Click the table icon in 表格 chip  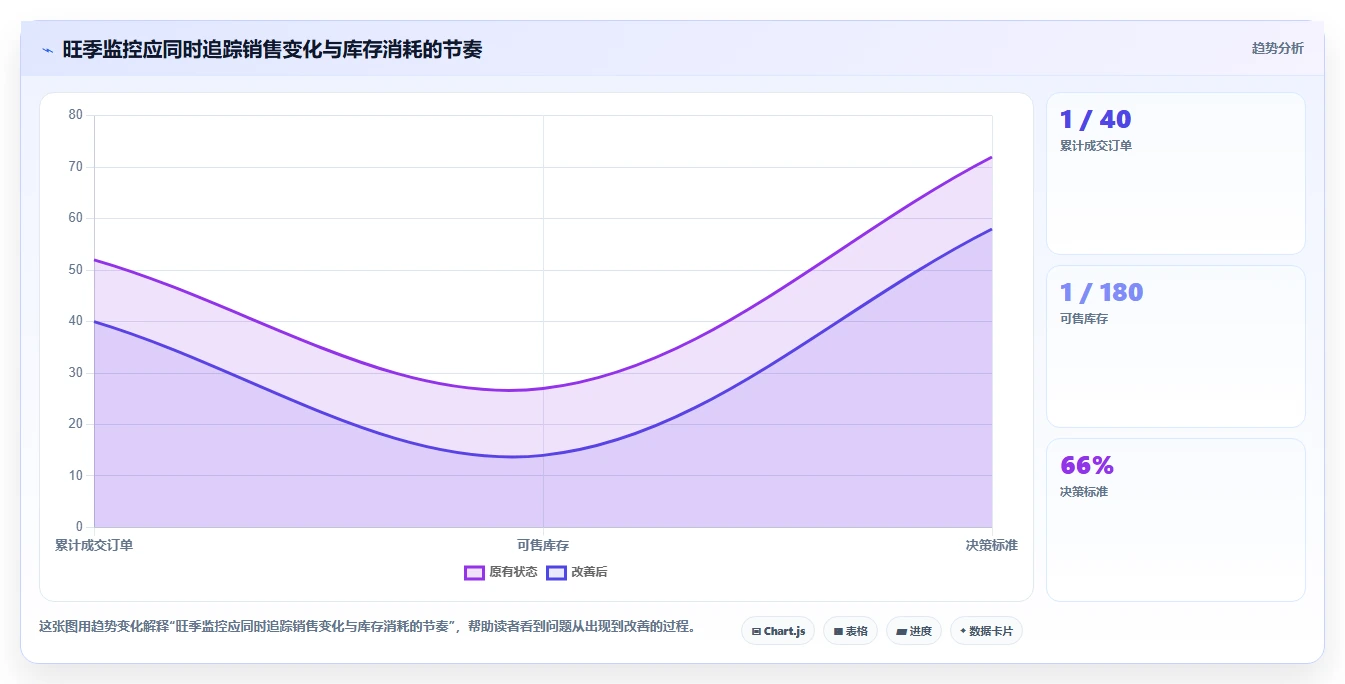pos(838,632)
